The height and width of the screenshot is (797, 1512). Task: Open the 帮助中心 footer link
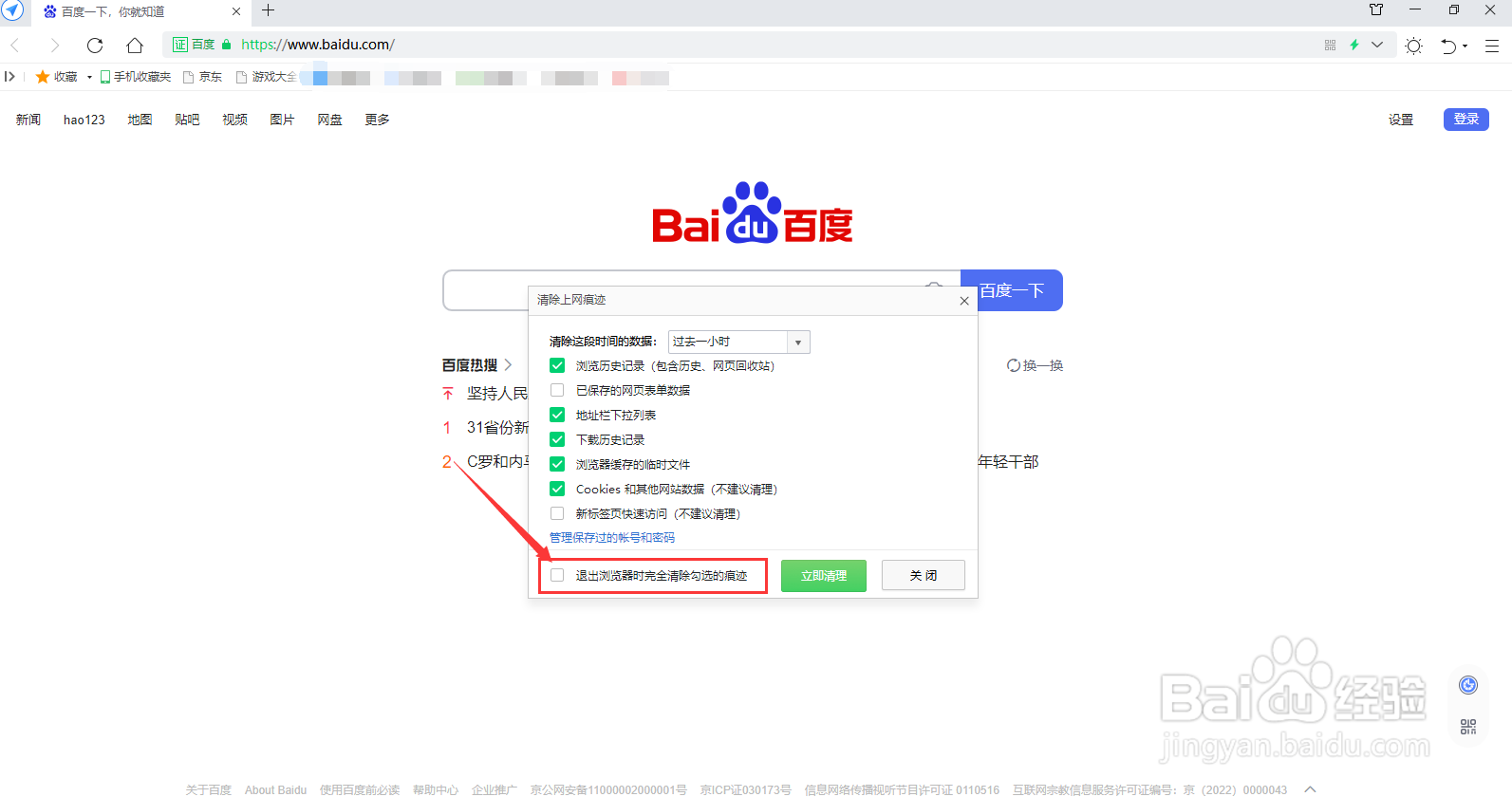coord(436,789)
